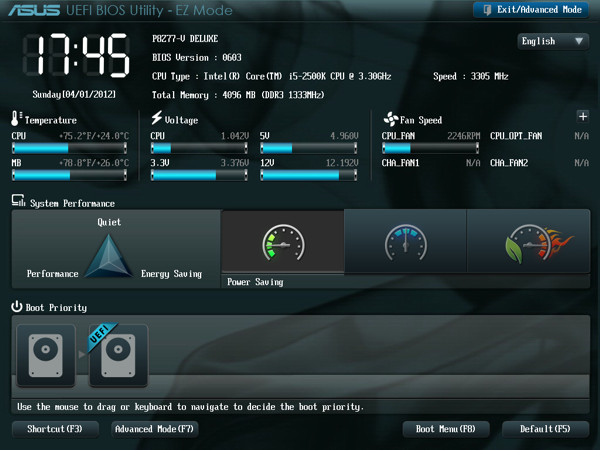Image resolution: width=600 pixels, height=450 pixels.
Task: Open the English language dropdown
Action: pyautogui.click(x=553, y=41)
